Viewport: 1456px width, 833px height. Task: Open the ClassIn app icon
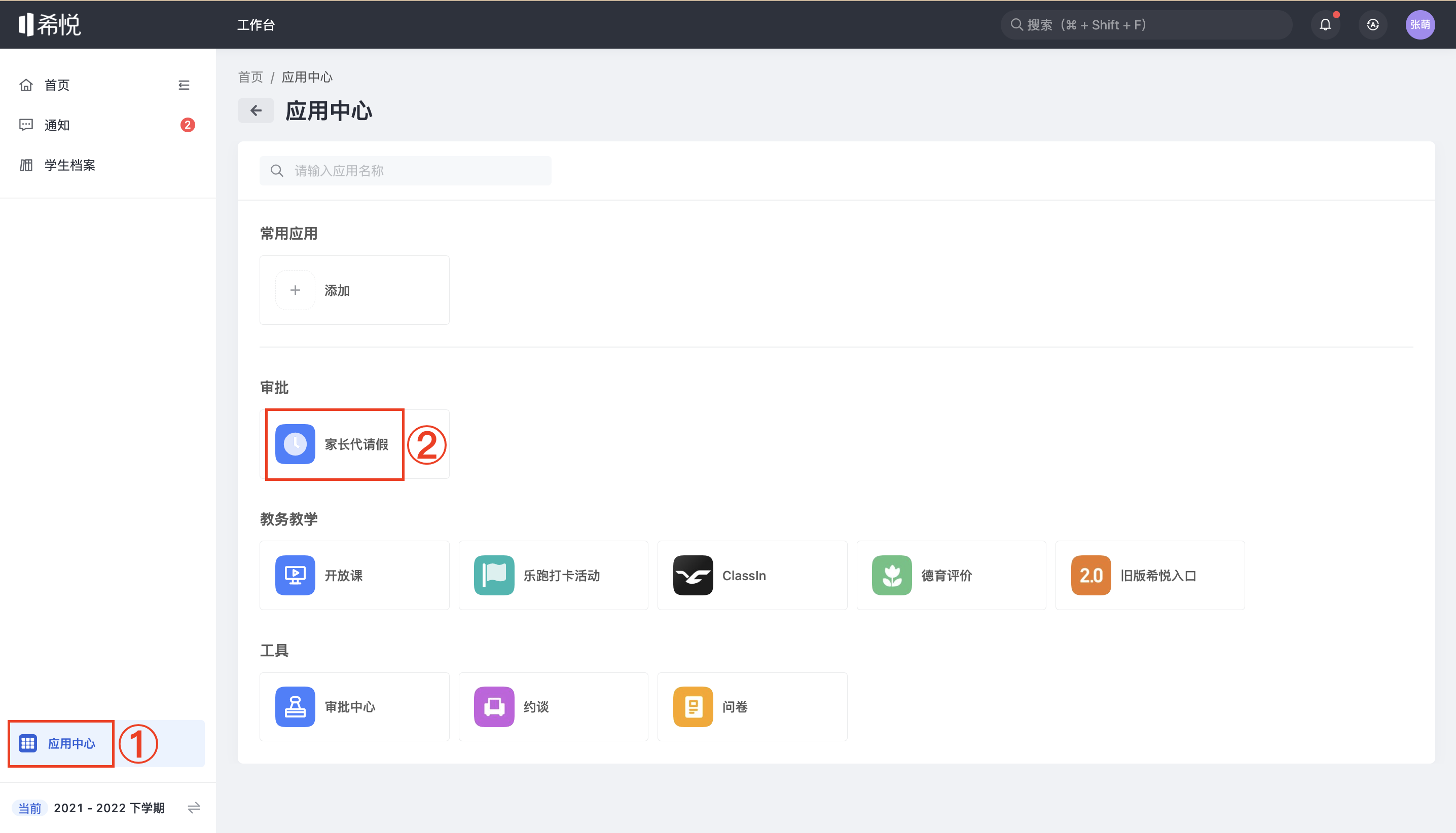693,576
